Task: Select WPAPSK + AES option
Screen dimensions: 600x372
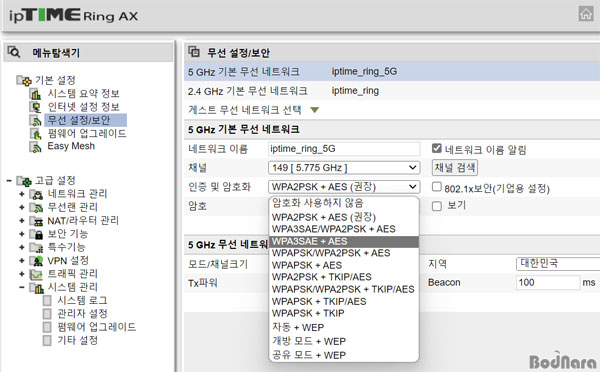Action: click(x=344, y=265)
